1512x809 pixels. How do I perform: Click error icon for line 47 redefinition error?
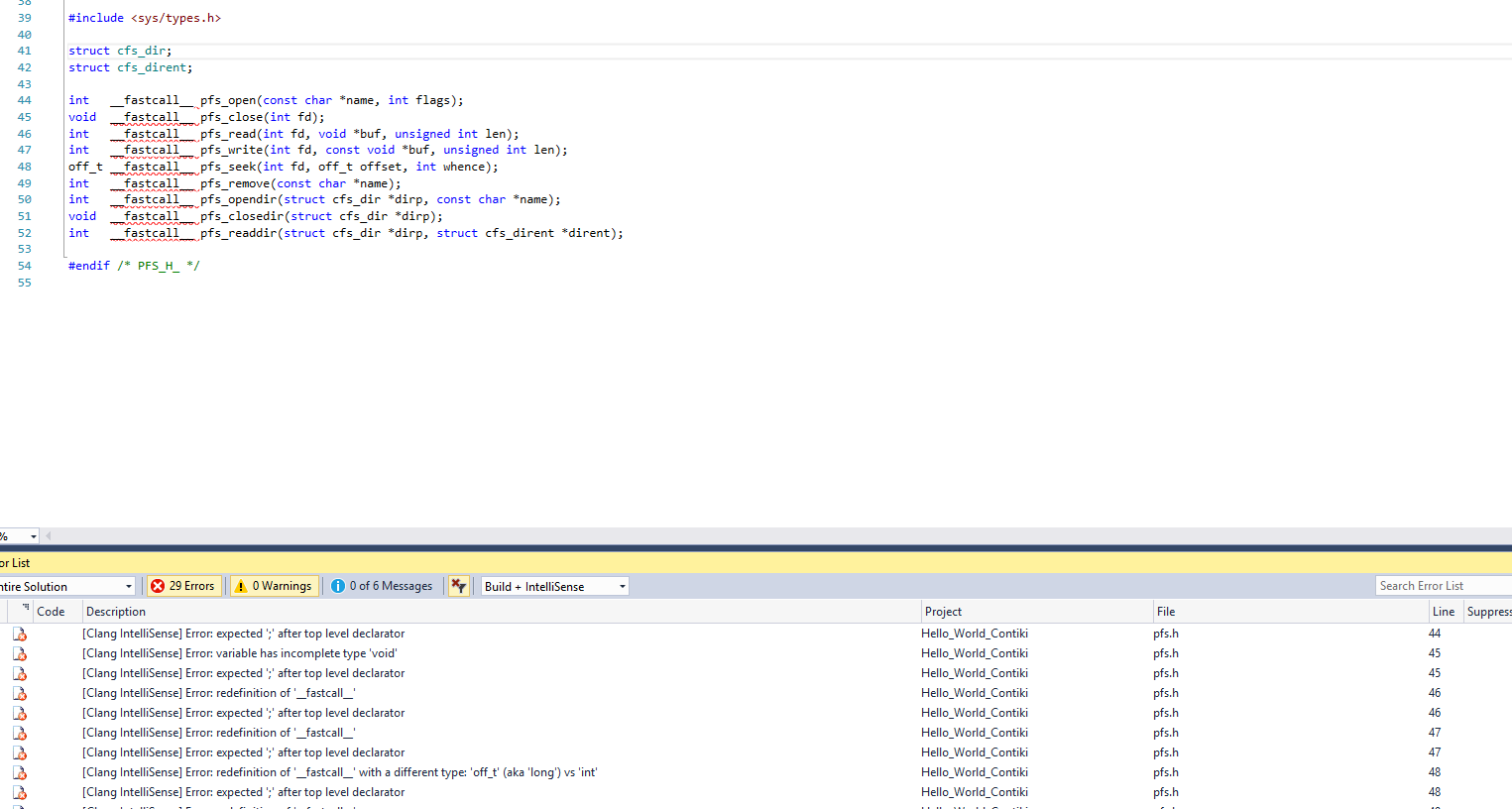[x=19, y=733]
